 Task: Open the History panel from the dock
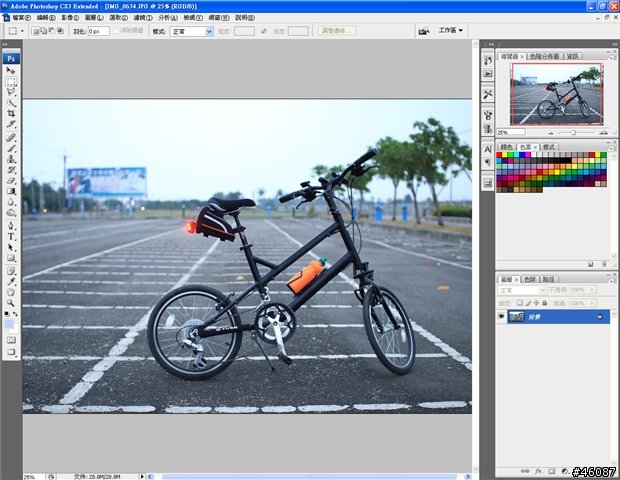click(488, 60)
